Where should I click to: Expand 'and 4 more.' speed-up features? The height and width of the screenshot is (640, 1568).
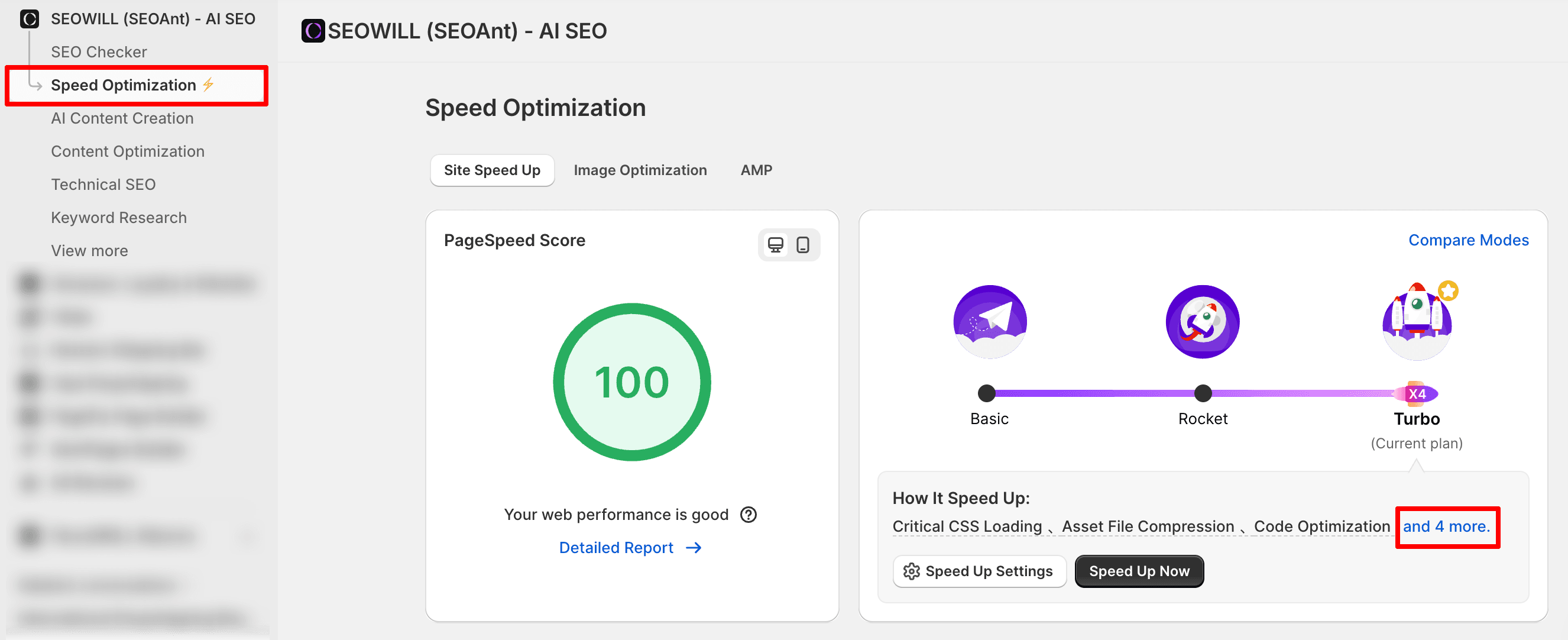(x=1446, y=526)
